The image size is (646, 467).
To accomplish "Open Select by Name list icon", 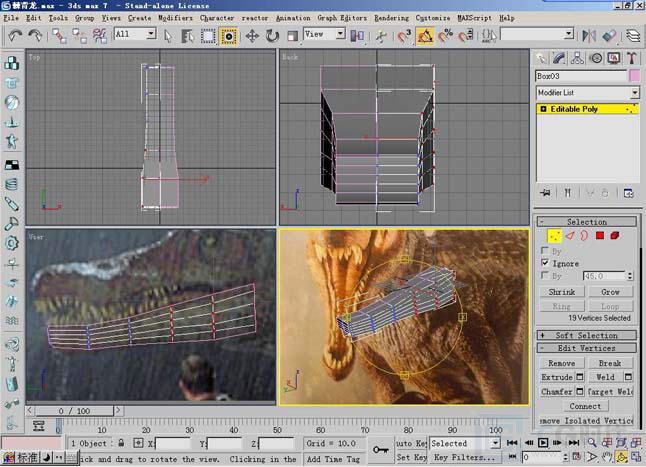I will (x=187, y=36).
